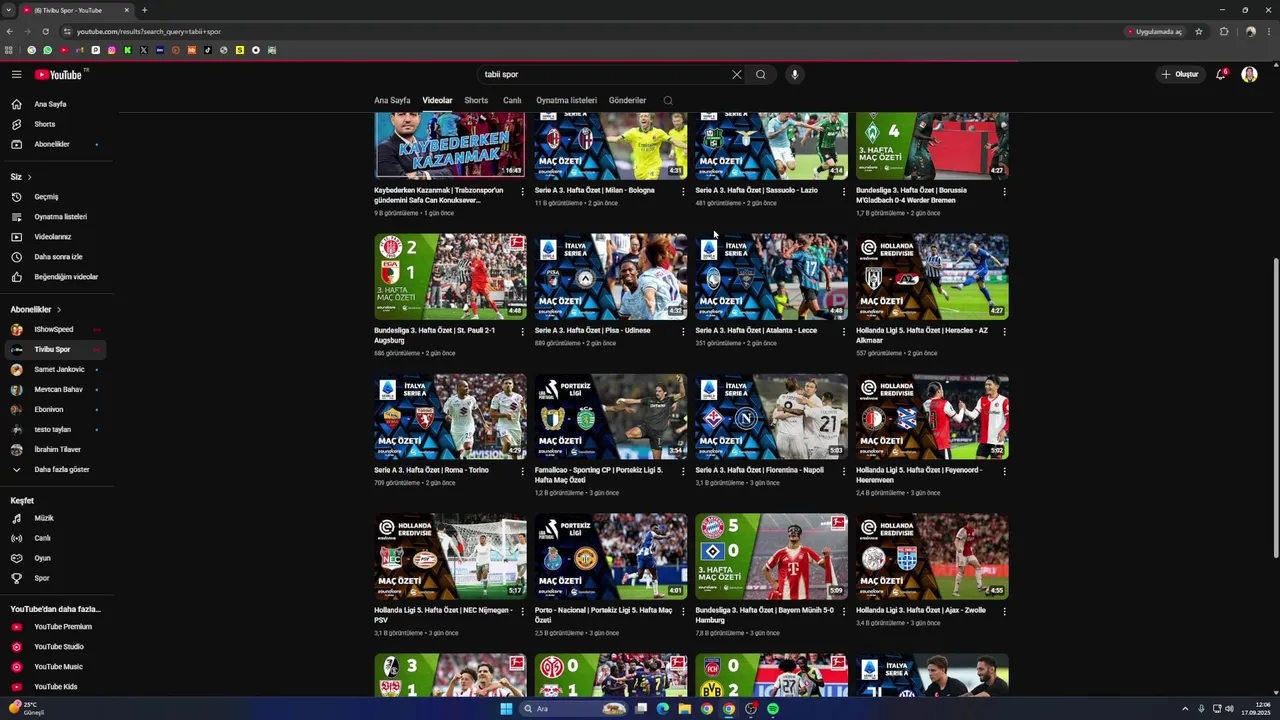Image resolution: width=1280 pixels, height=720 pixels.
Task: Click channel search magnifier icon
Action: (668, 100)
